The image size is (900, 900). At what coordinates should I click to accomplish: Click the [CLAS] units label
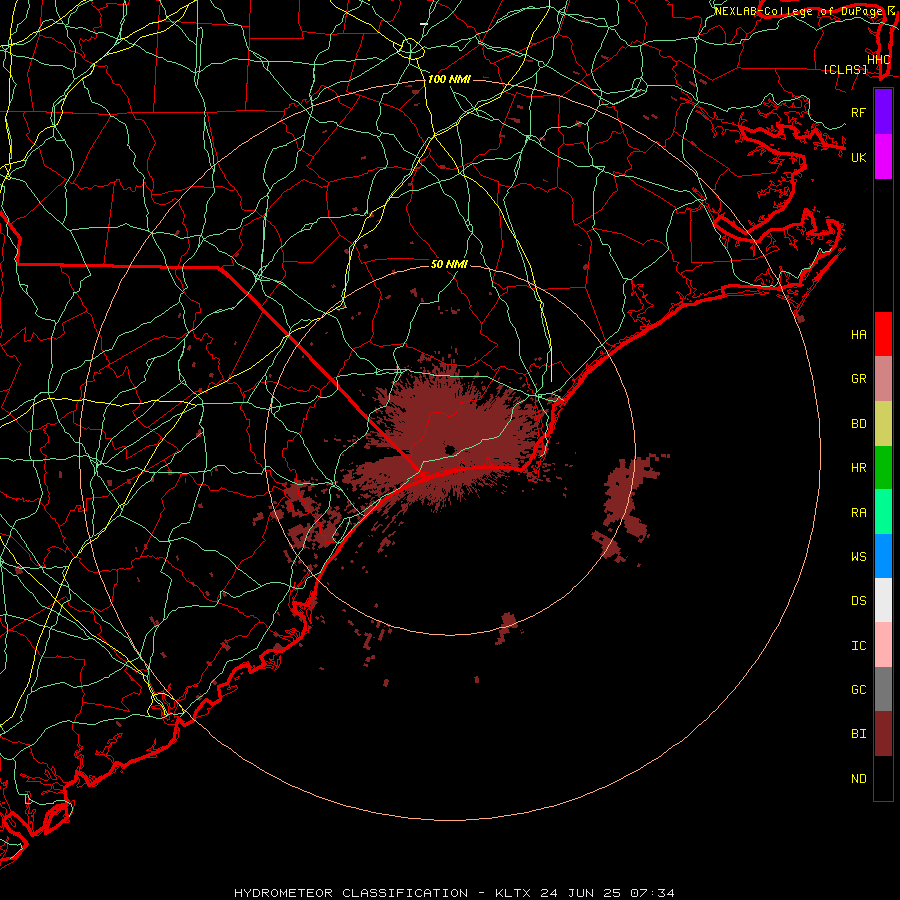point(845,70)
